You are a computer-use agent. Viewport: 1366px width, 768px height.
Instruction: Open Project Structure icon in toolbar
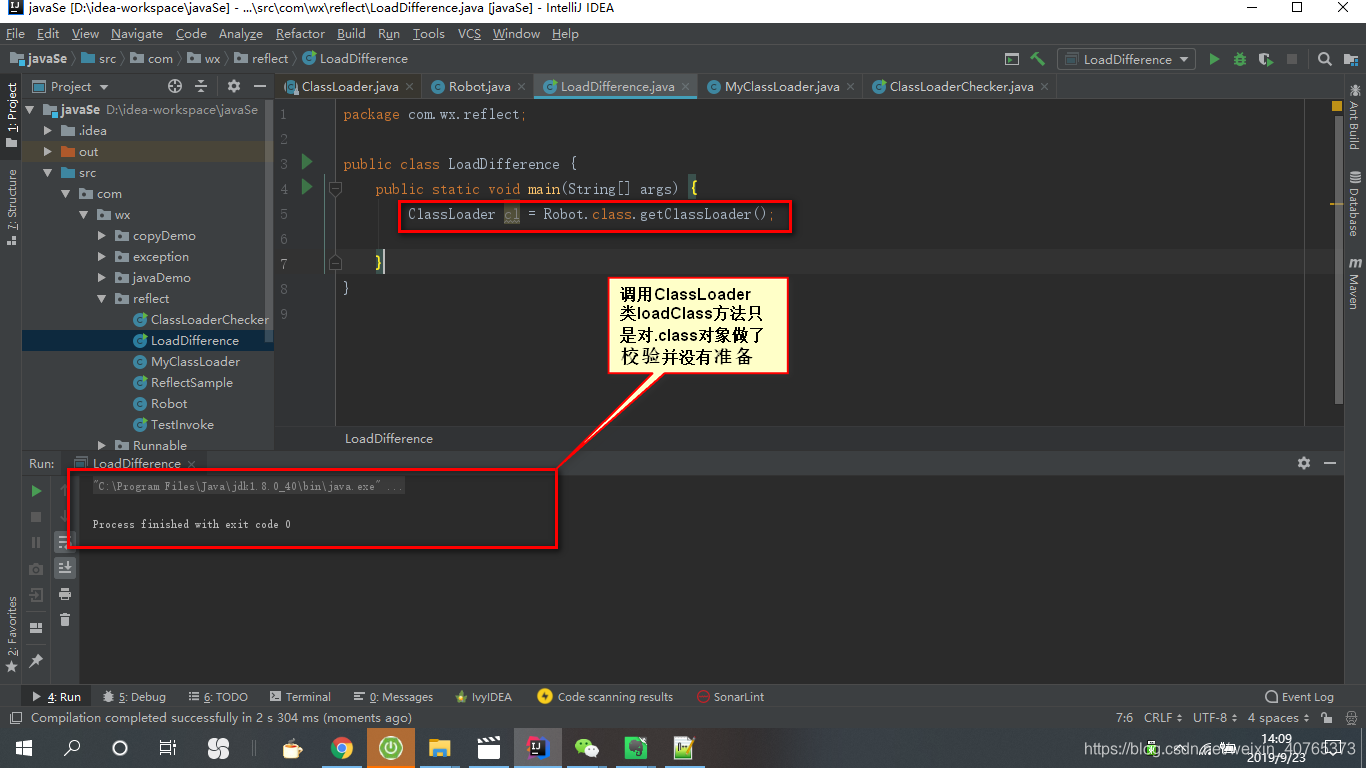(1350, 59)
